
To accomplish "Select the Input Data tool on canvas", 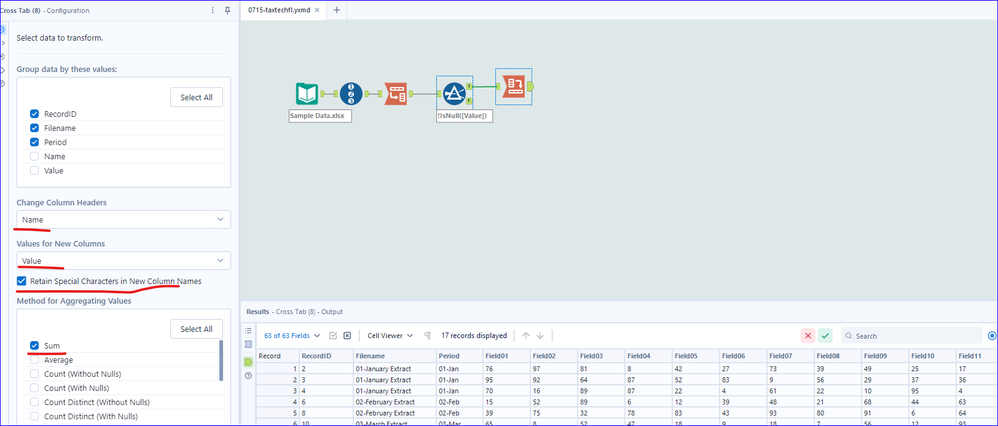I will click(x=307, y=94).
